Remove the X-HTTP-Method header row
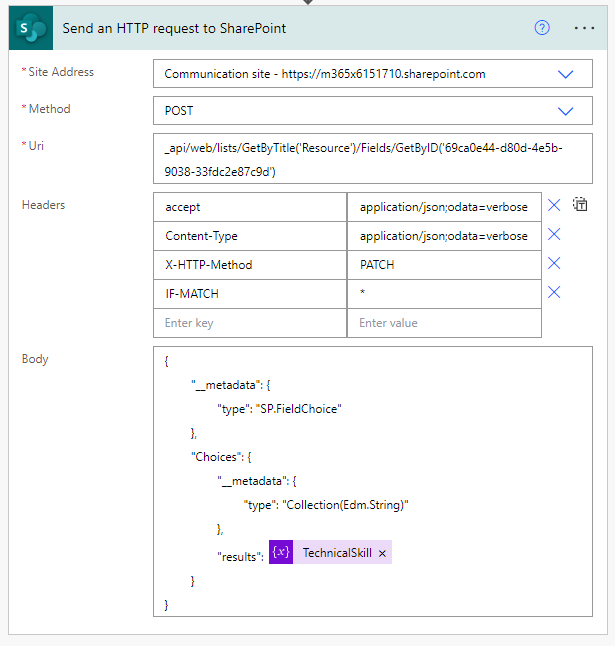Viewport: 615px width, 646px height. pos(554,263)
